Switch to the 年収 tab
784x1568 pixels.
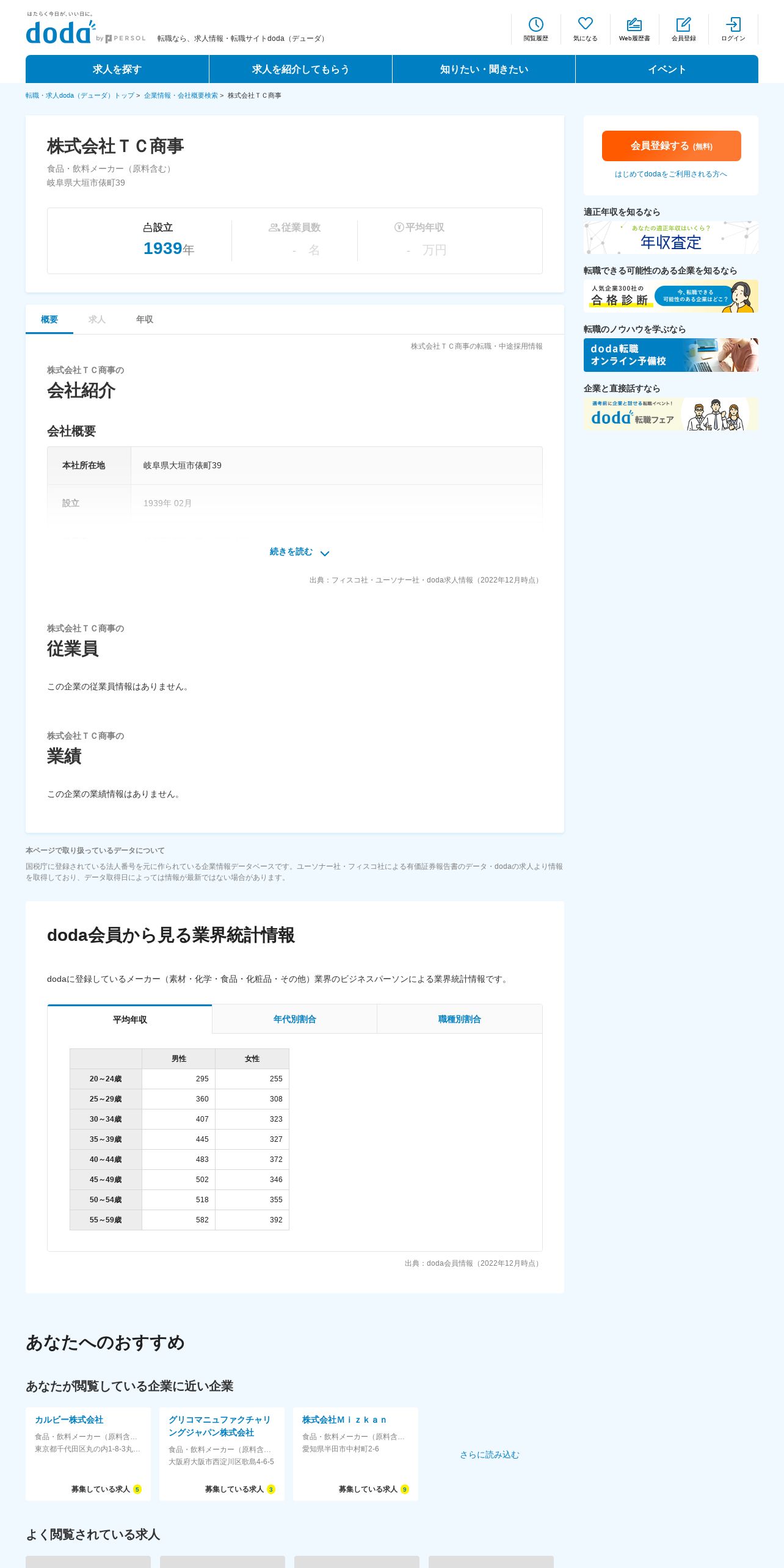coord(145,319)
